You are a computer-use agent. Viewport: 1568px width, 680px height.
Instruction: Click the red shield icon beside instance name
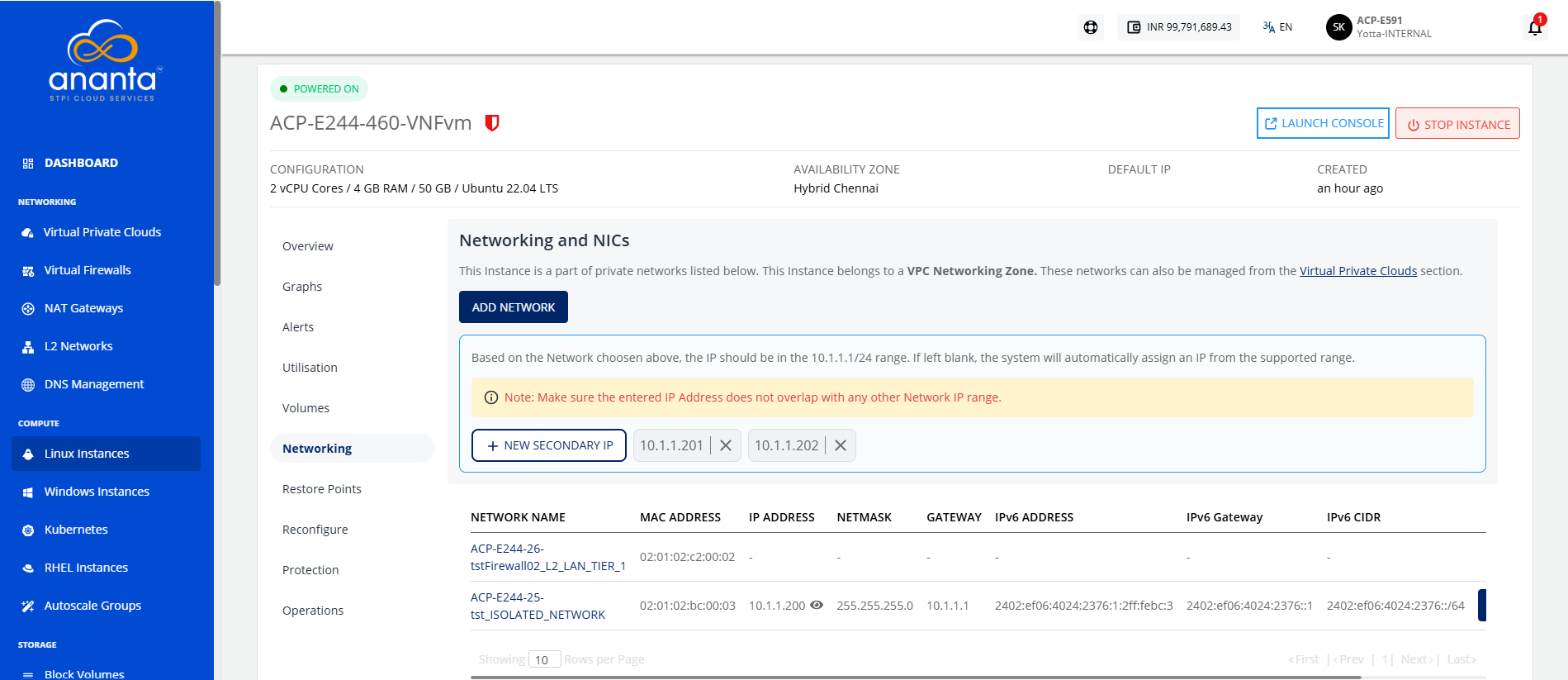(x=492, y=123)
